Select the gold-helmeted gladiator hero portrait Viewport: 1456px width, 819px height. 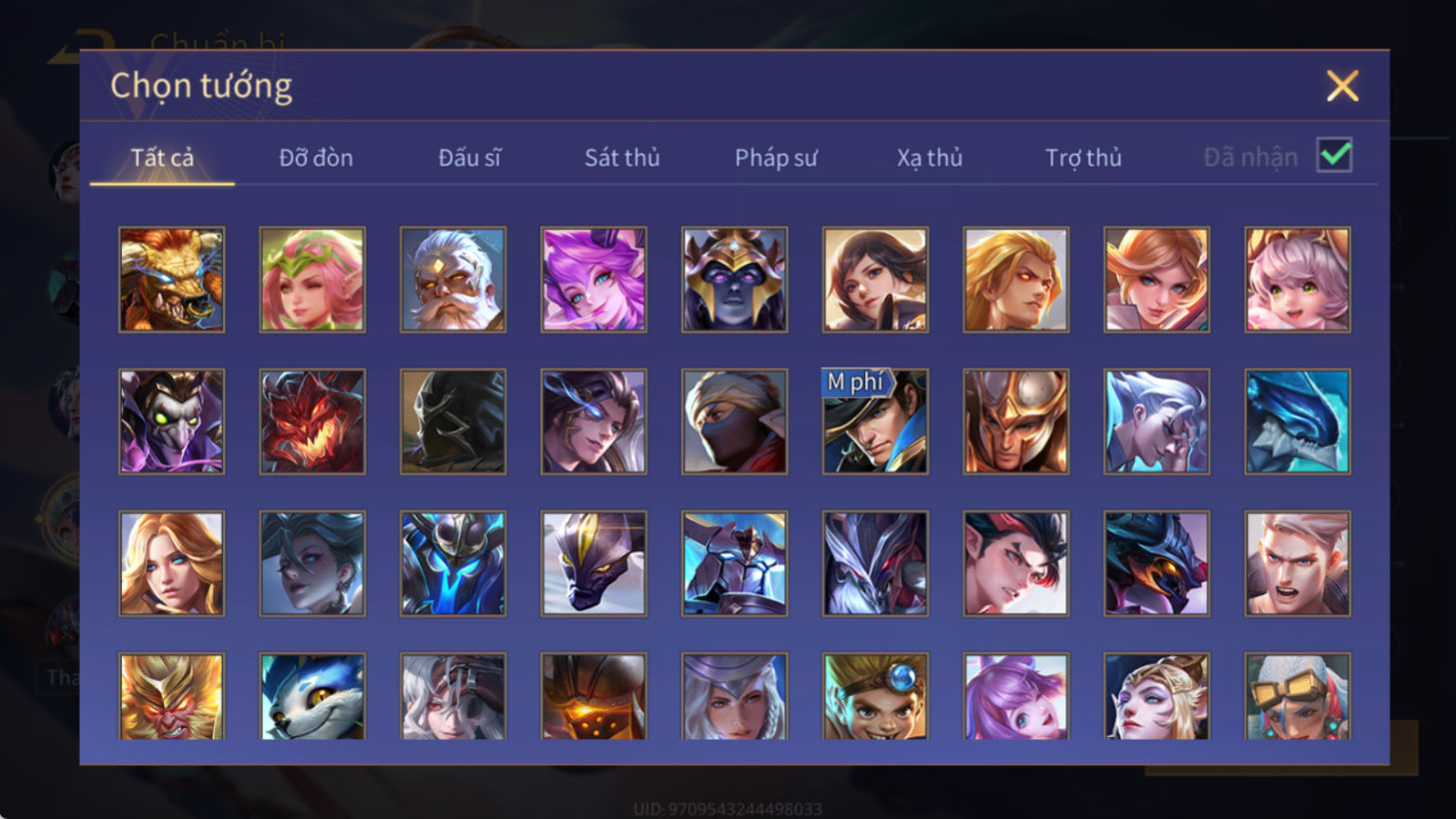coord(1015,421)
